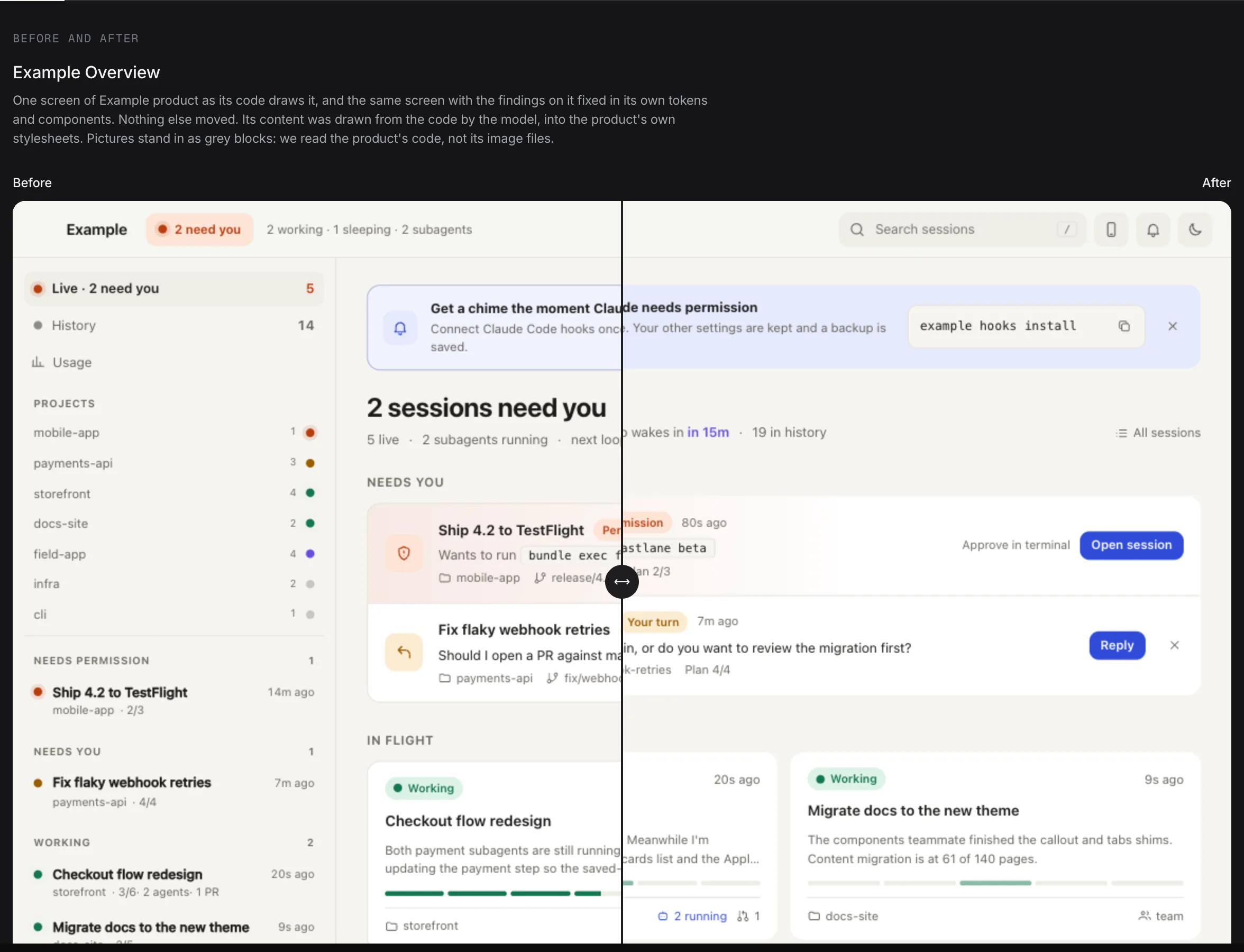Click the Working badge on the Migrate docs card
The height and width of the screenshot is (952, 1244).
846,779
